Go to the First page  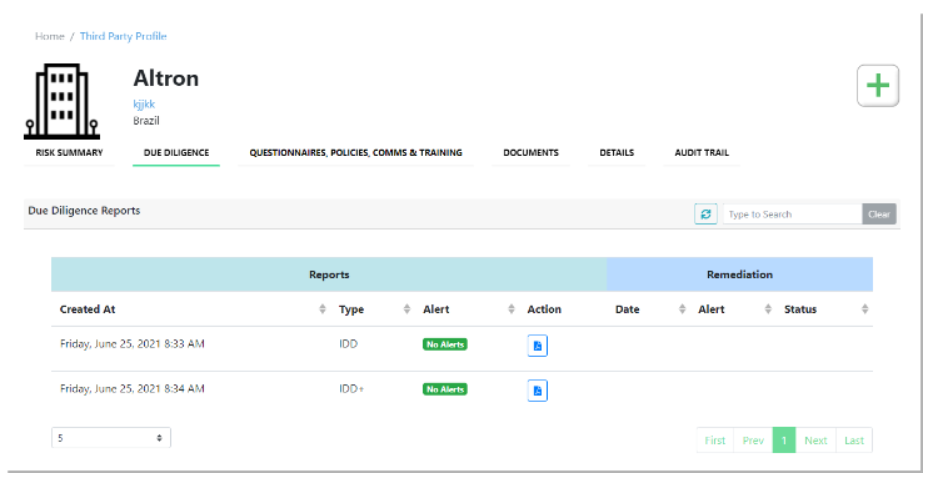tap(715, 441)
